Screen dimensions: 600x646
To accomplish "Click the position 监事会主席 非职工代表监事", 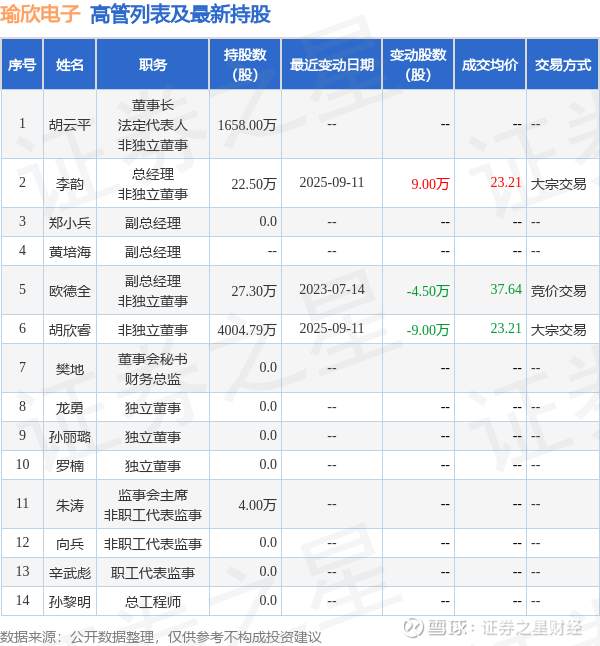I will tap(152, 505).
